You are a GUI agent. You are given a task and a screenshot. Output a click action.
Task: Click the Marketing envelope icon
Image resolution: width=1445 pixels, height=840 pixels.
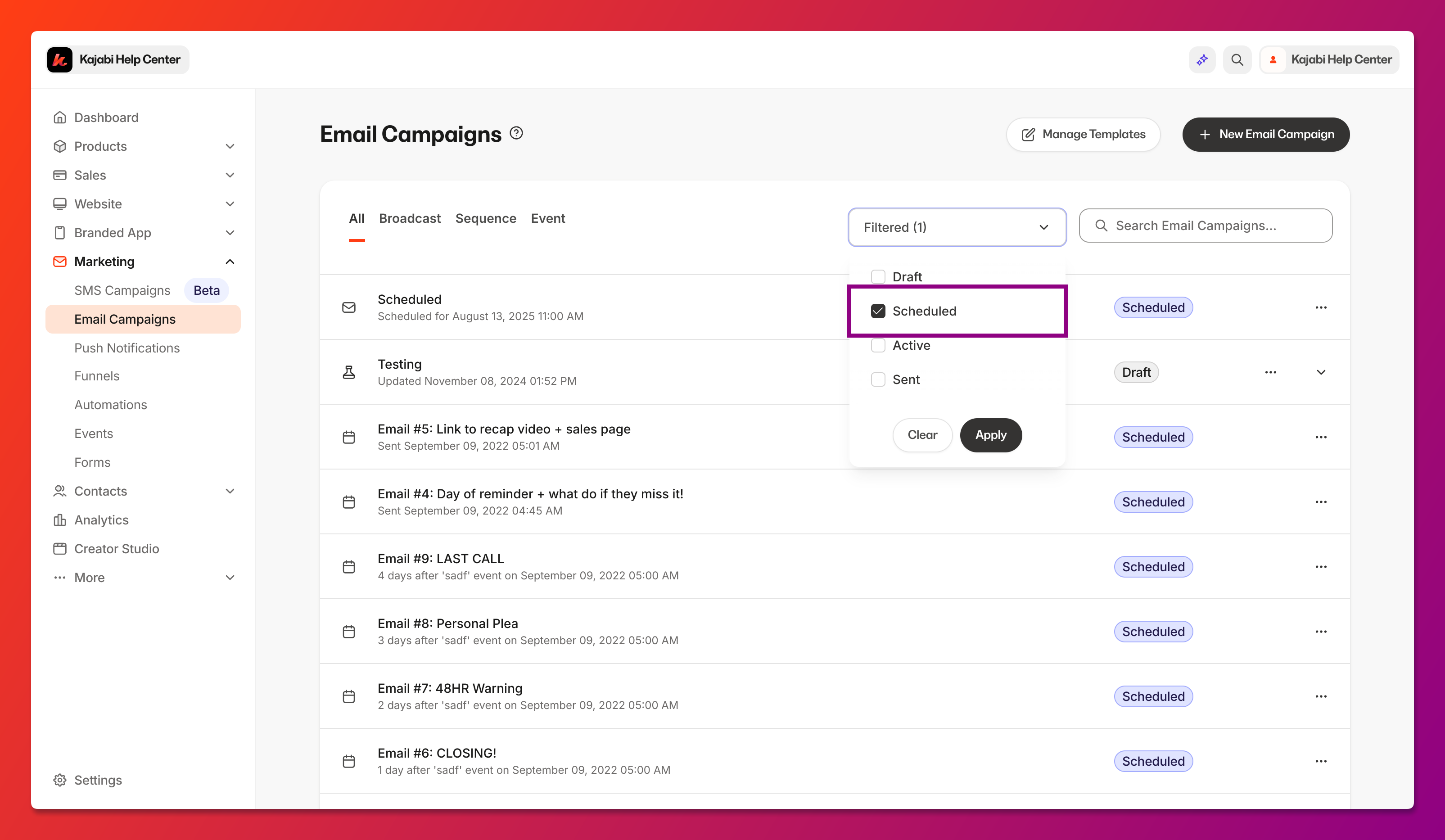(59, 262)
